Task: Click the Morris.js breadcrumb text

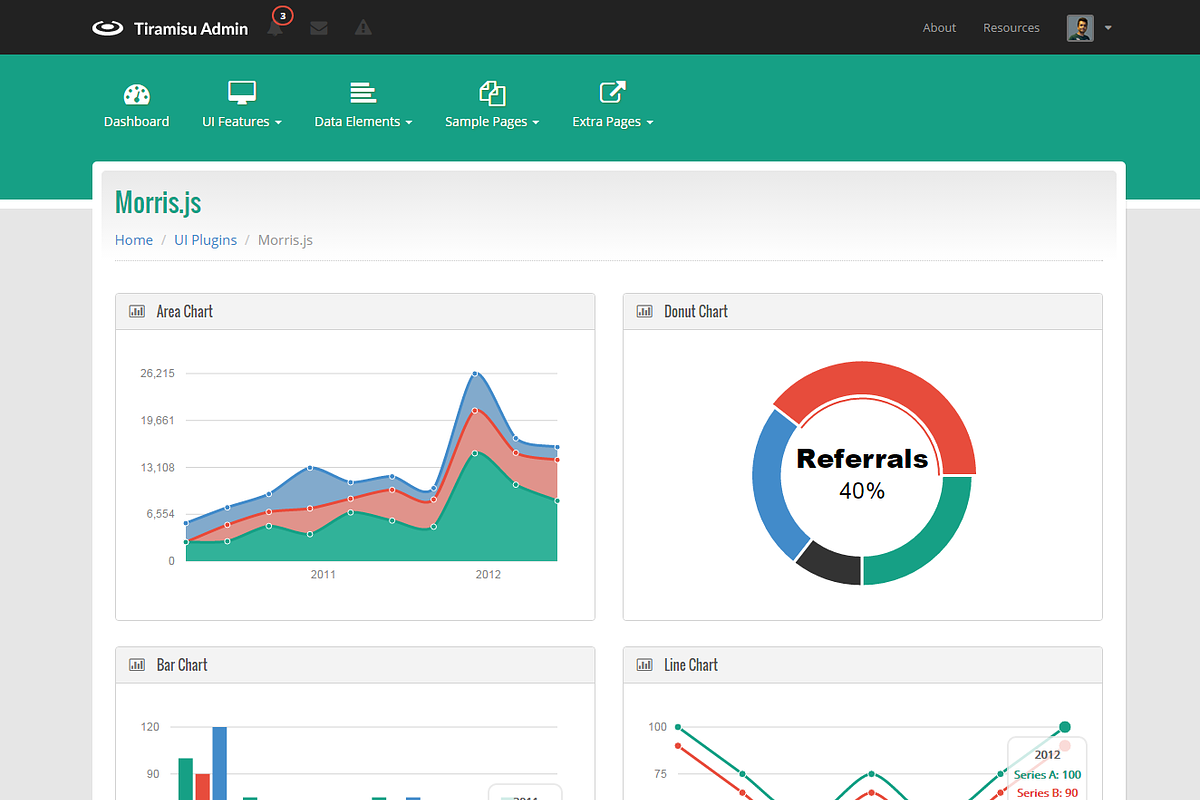Action: pyautogui.click(x=285, y=240)
